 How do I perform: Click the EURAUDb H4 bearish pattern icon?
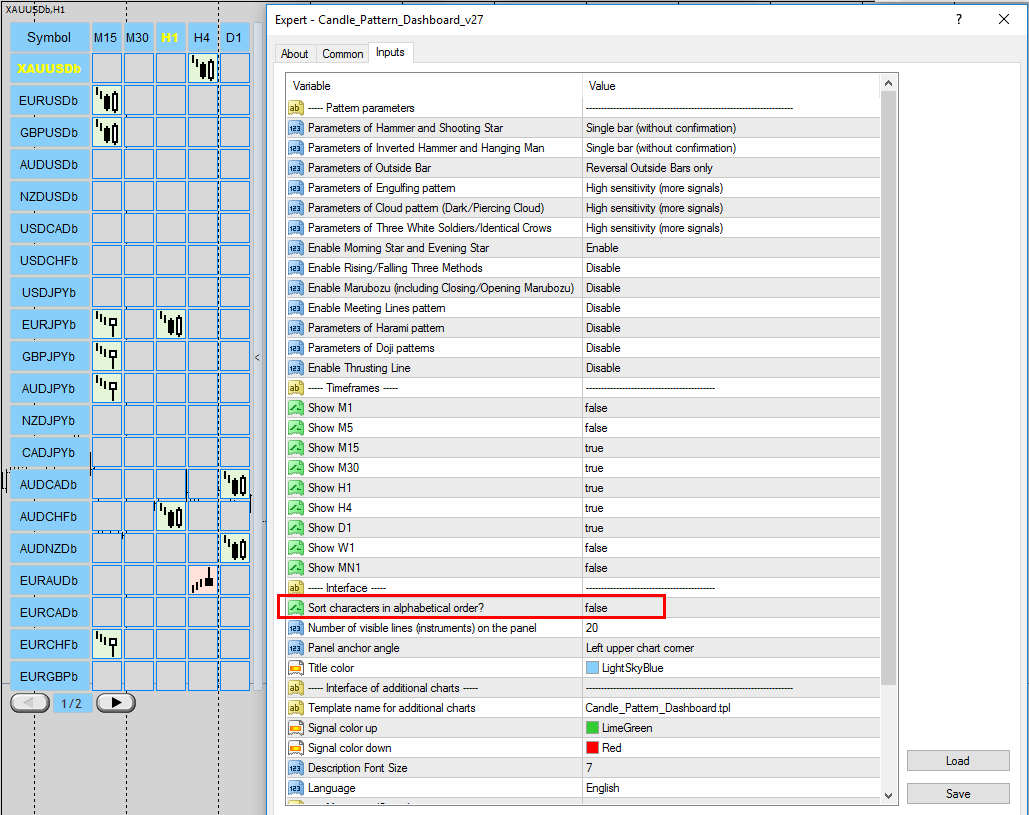click(x=203, y=581)
